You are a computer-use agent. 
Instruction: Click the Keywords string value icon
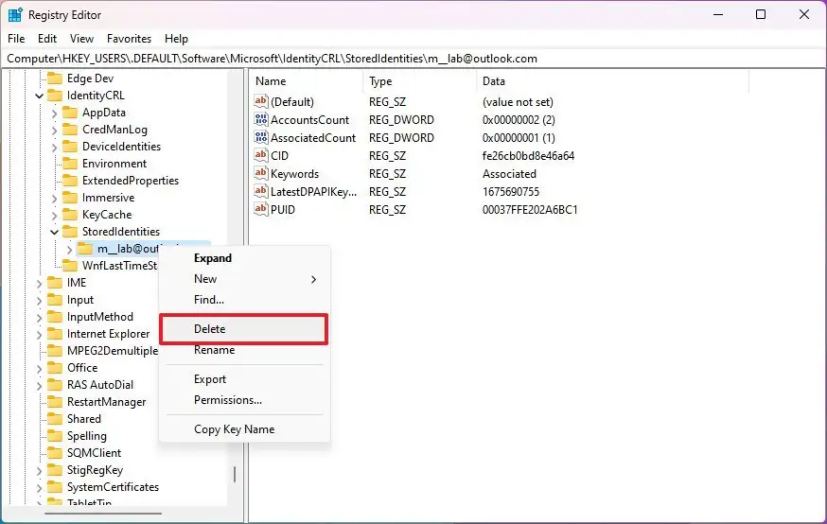tap(261, 173)
